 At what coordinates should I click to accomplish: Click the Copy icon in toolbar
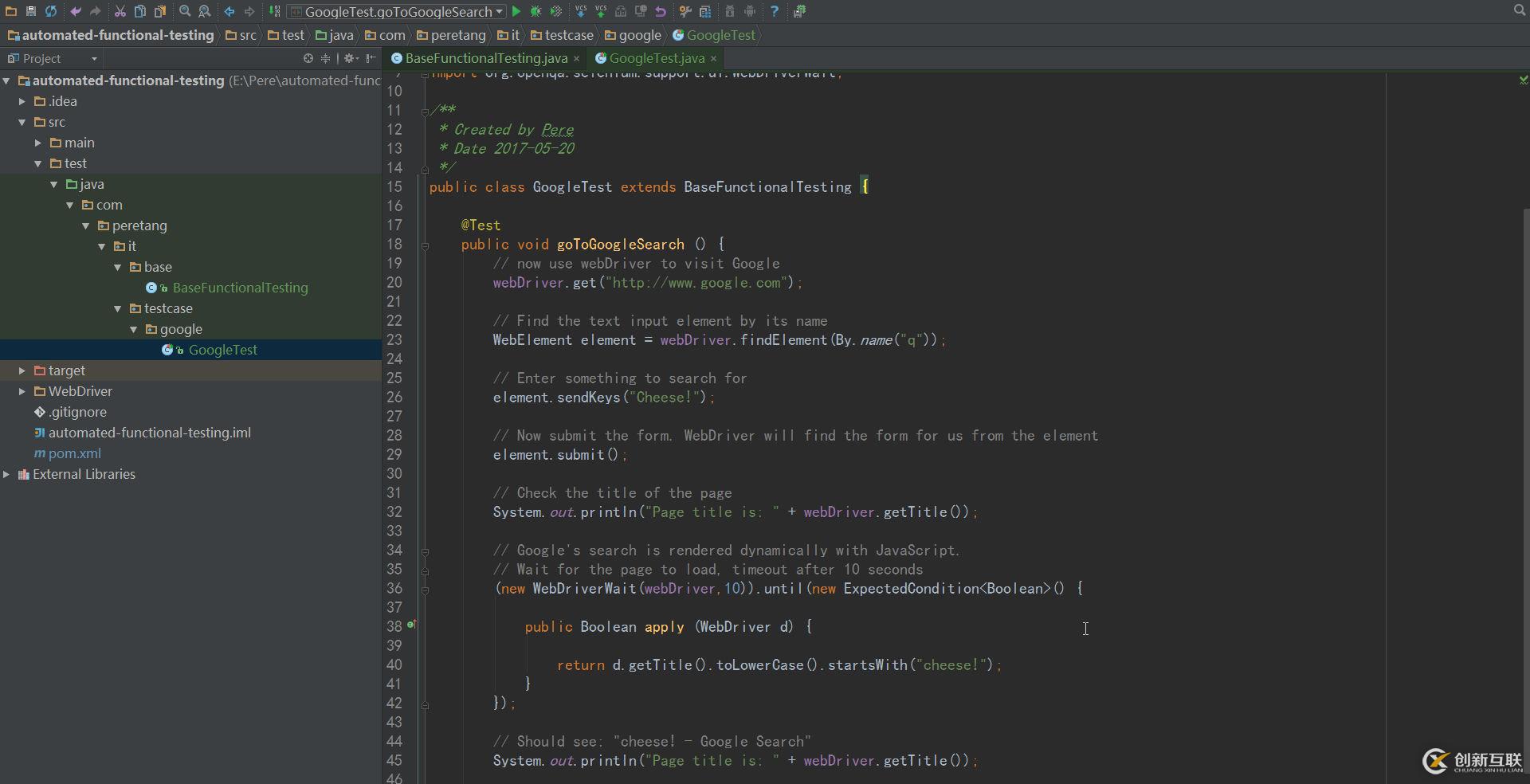[140, 11]
